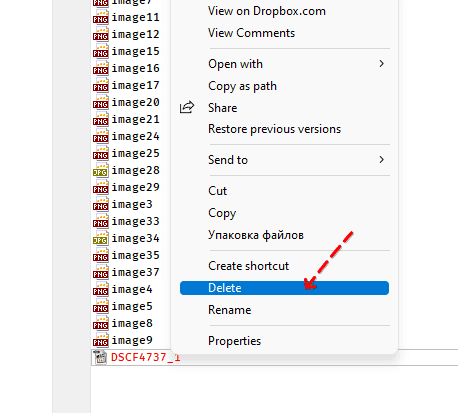Expand the Send to submenu arrow
Image resolution: width=458 pixels, height=413 pixels.
pos(382,160)
